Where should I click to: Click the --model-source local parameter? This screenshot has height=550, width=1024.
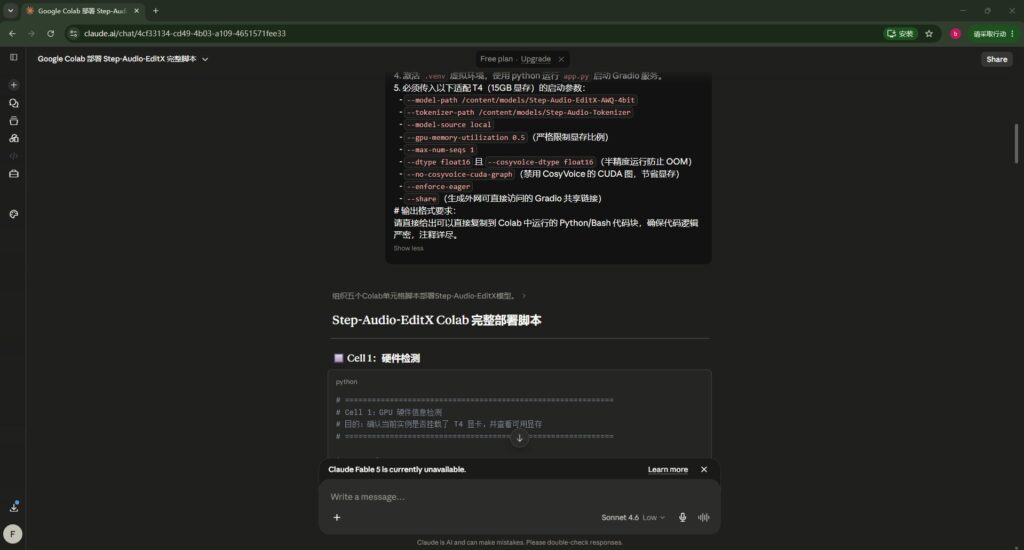tap(449, 125)
